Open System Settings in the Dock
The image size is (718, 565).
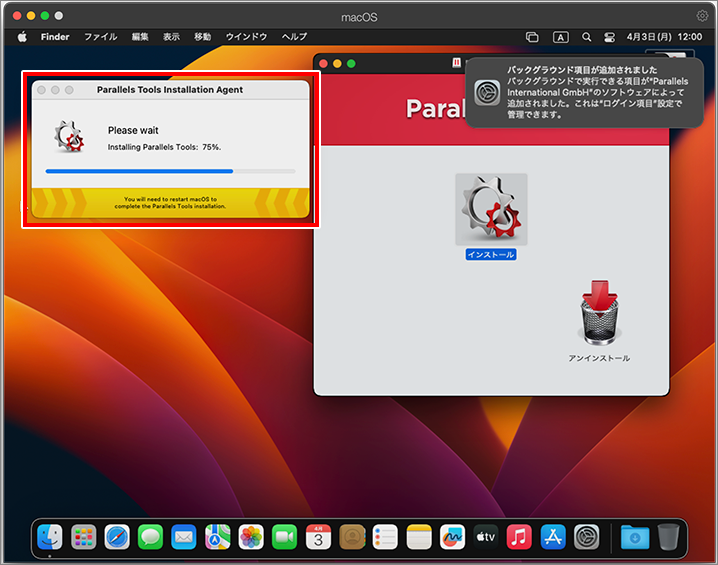[x=587, y=537]
